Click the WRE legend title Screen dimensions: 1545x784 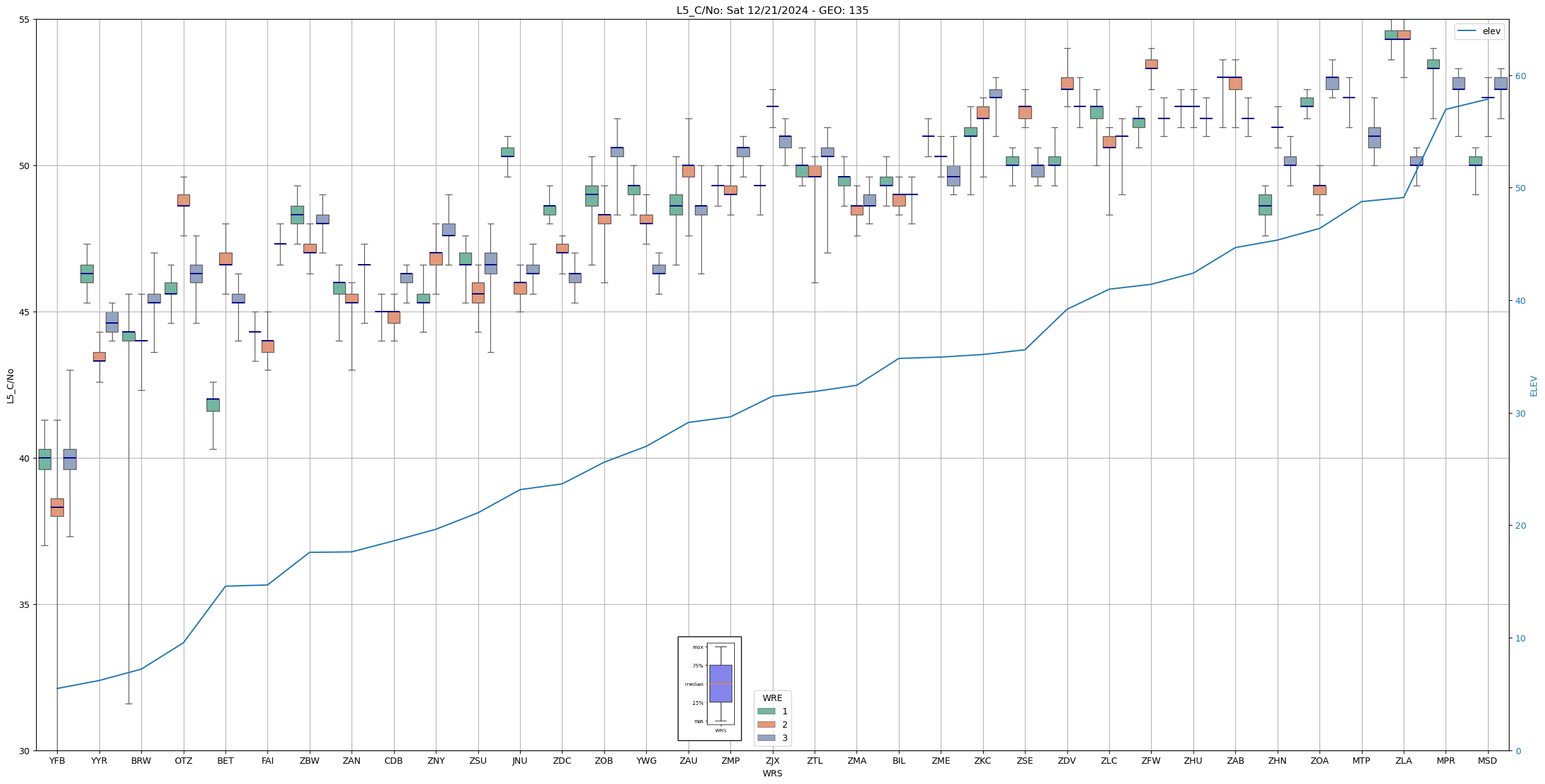coord(772,698)
